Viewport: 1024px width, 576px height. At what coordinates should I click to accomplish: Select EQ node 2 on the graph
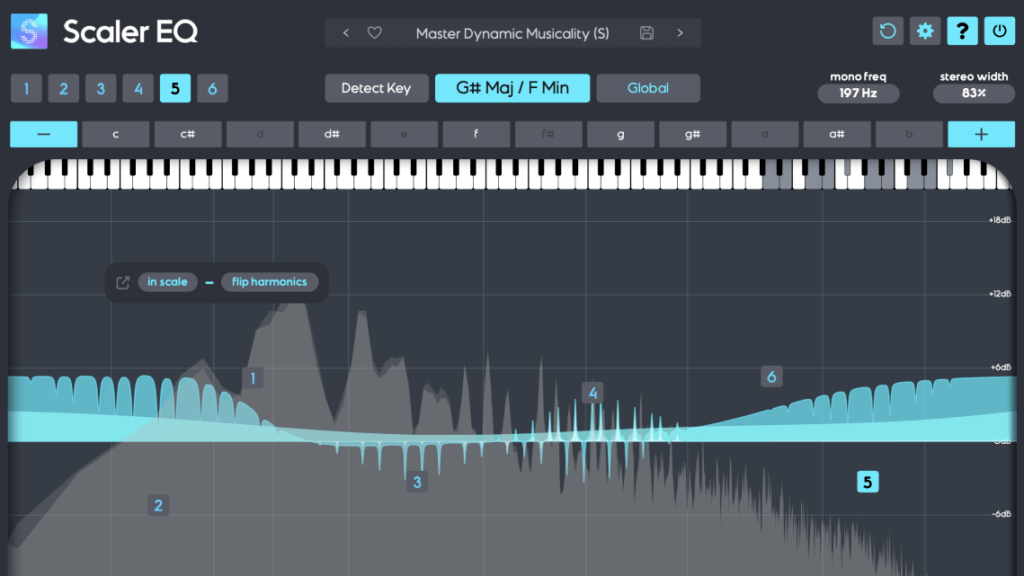158,505
